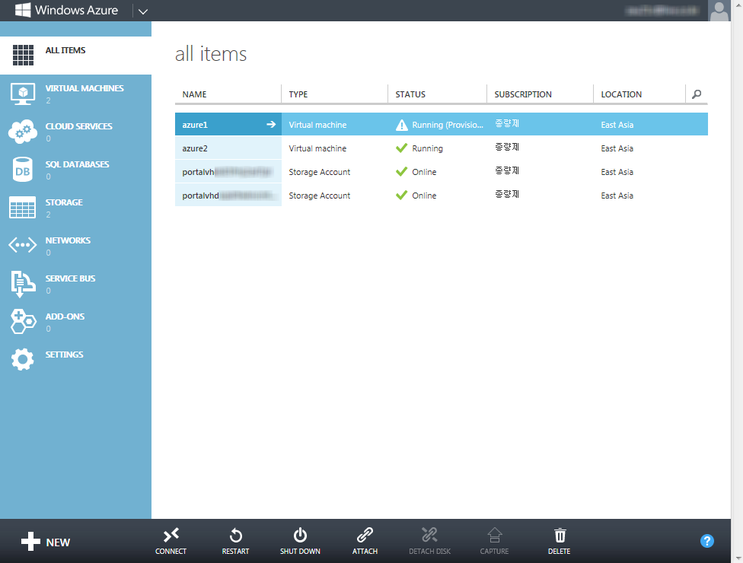This screenshot has height=563, width=743.
Task: Open the SQL Databases DB icon
Action: 22,170
